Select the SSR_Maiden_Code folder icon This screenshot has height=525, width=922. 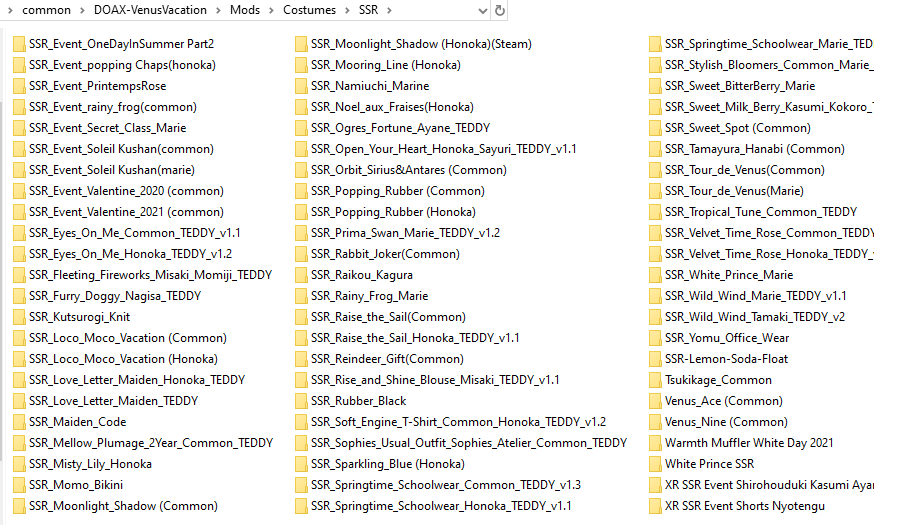(x=19, y=422)
